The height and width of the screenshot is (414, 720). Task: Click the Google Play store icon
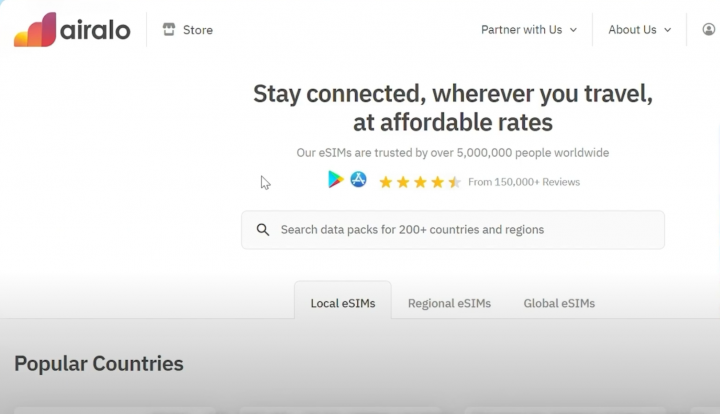[x=336, y=180]
